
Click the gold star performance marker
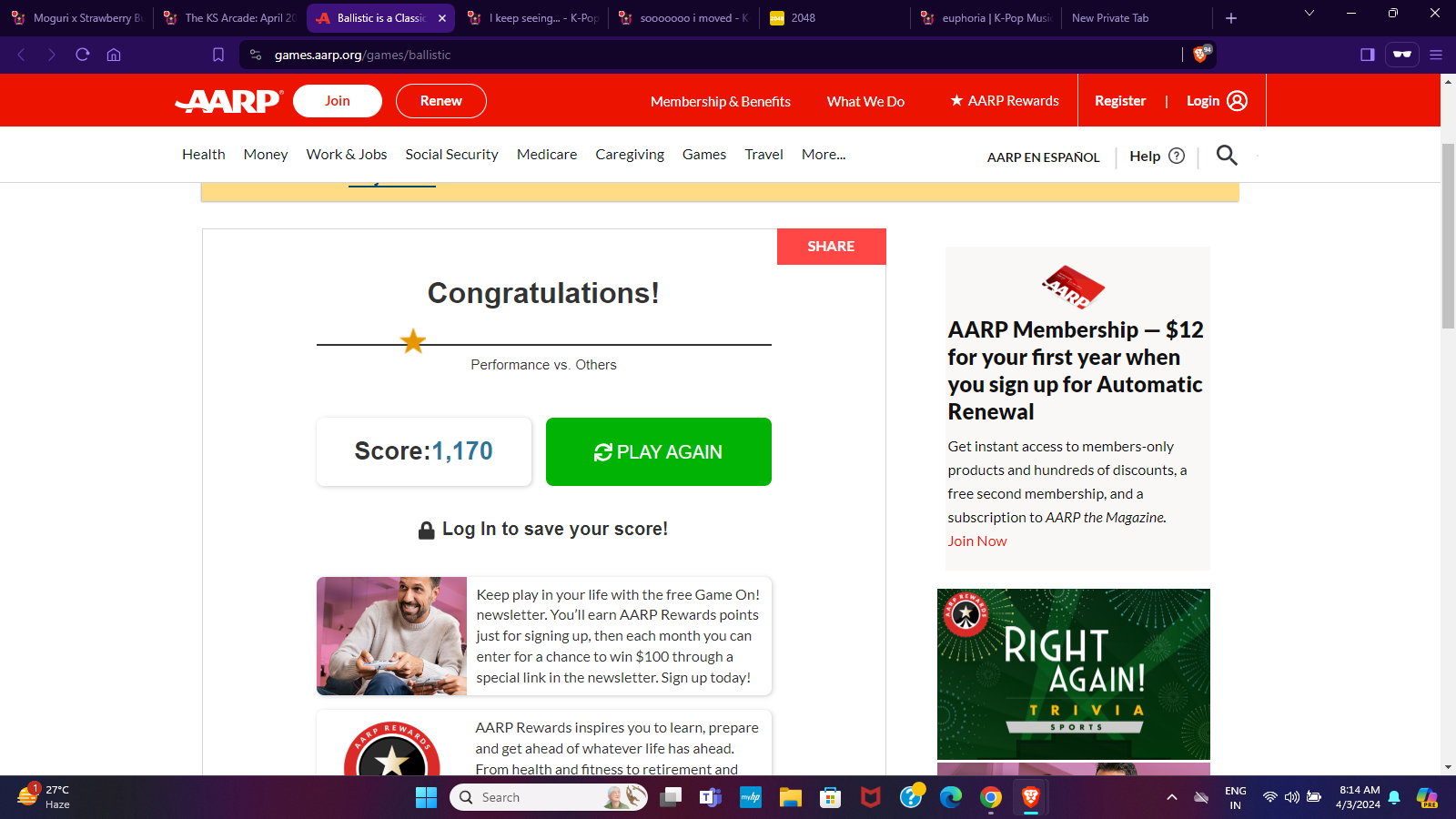[x=413, y=341]
